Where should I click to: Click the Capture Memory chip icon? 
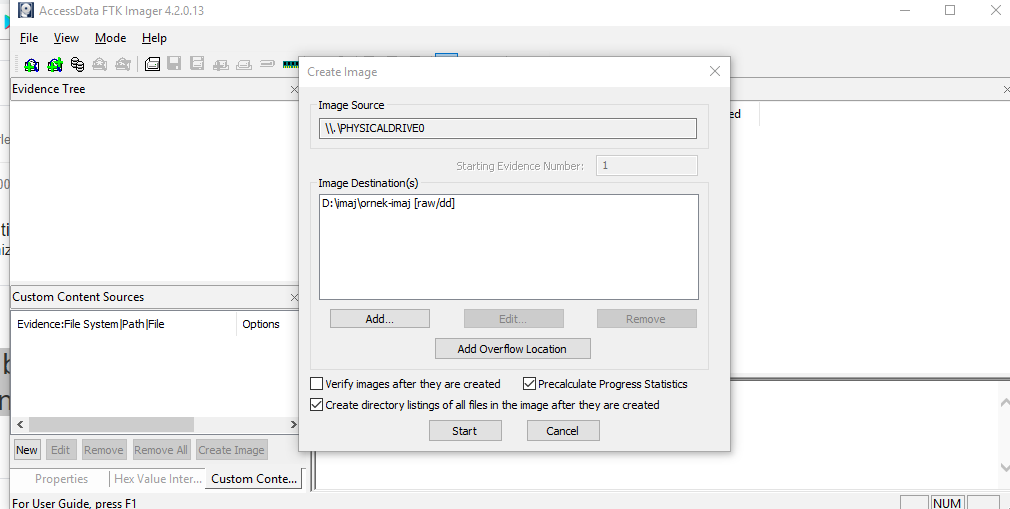291,64
